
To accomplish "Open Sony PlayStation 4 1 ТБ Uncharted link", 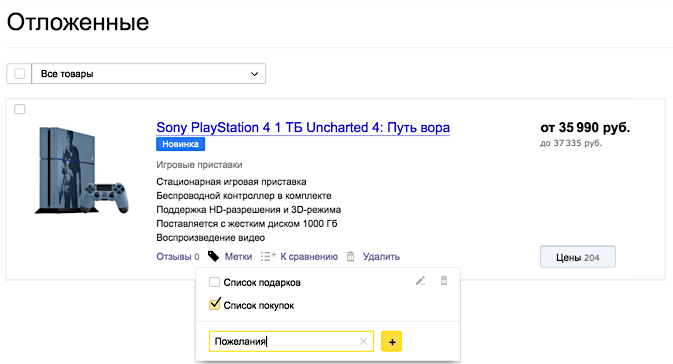I will coord(303,127).
